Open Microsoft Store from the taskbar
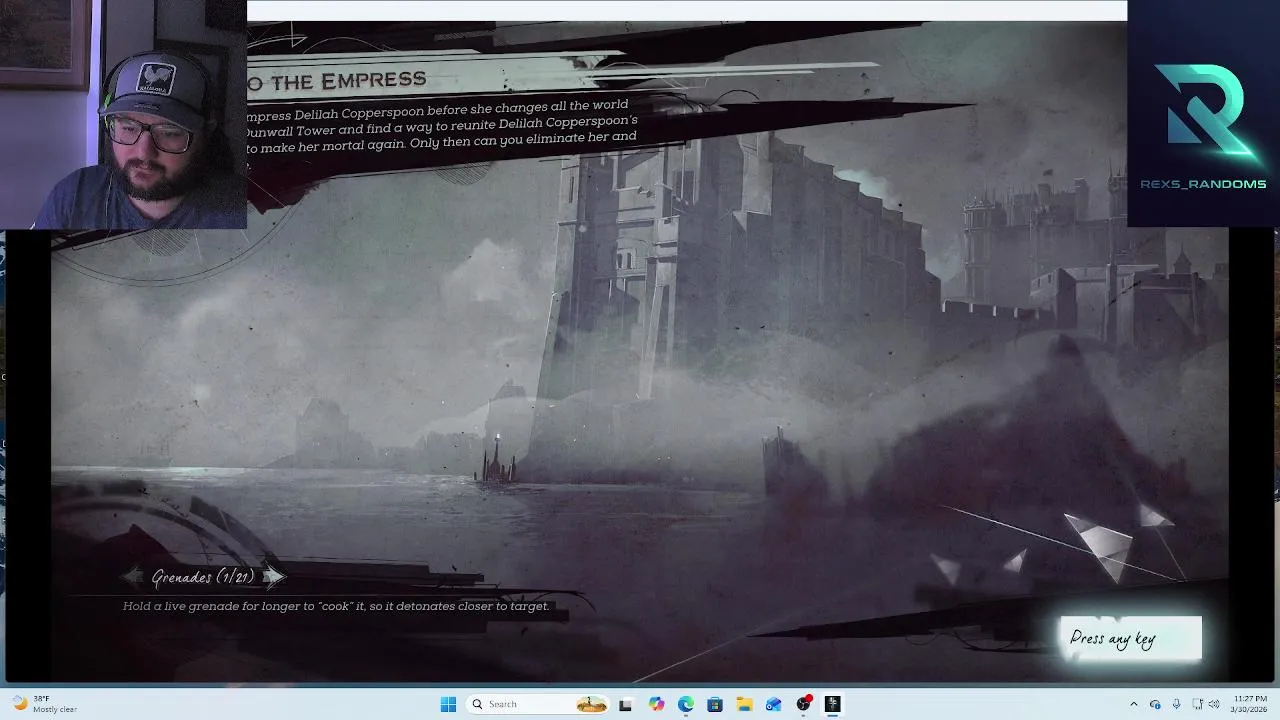 715,704
